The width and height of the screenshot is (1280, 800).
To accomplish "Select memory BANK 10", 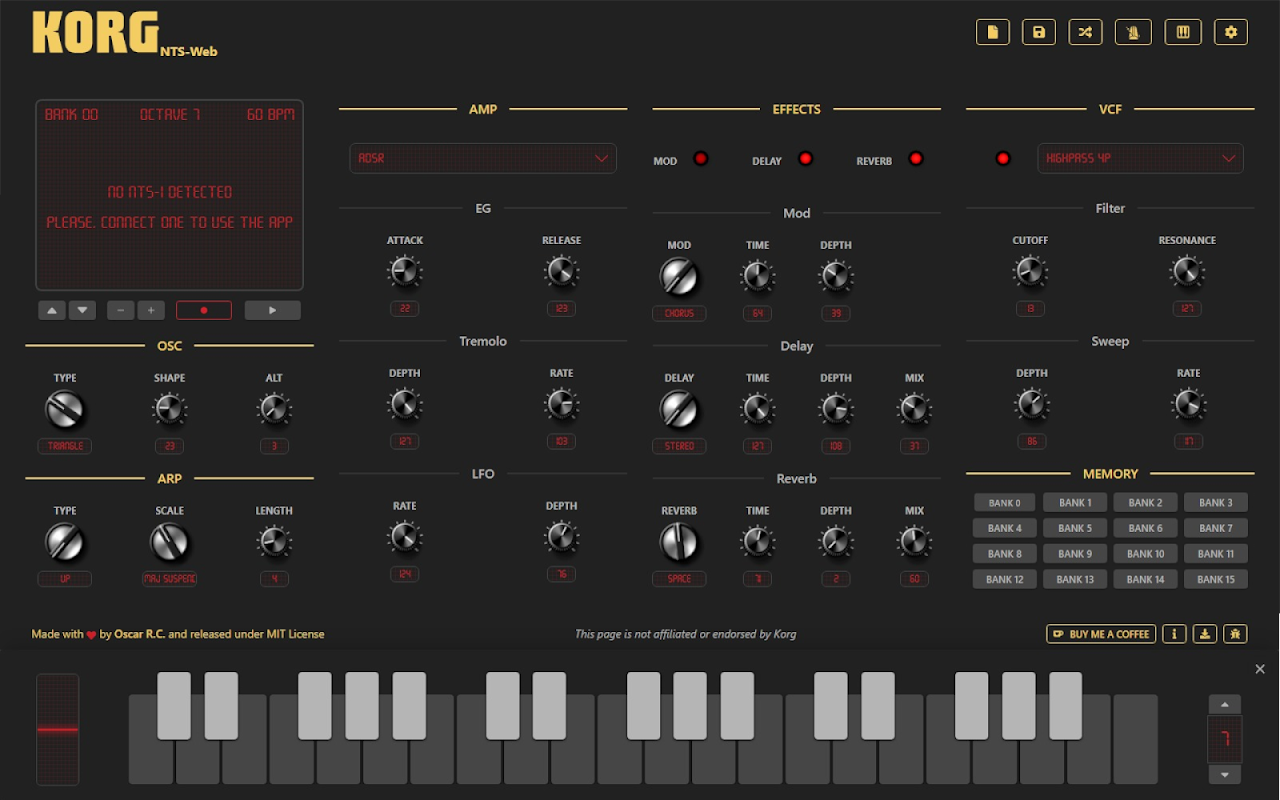I will pos(1146,554).
